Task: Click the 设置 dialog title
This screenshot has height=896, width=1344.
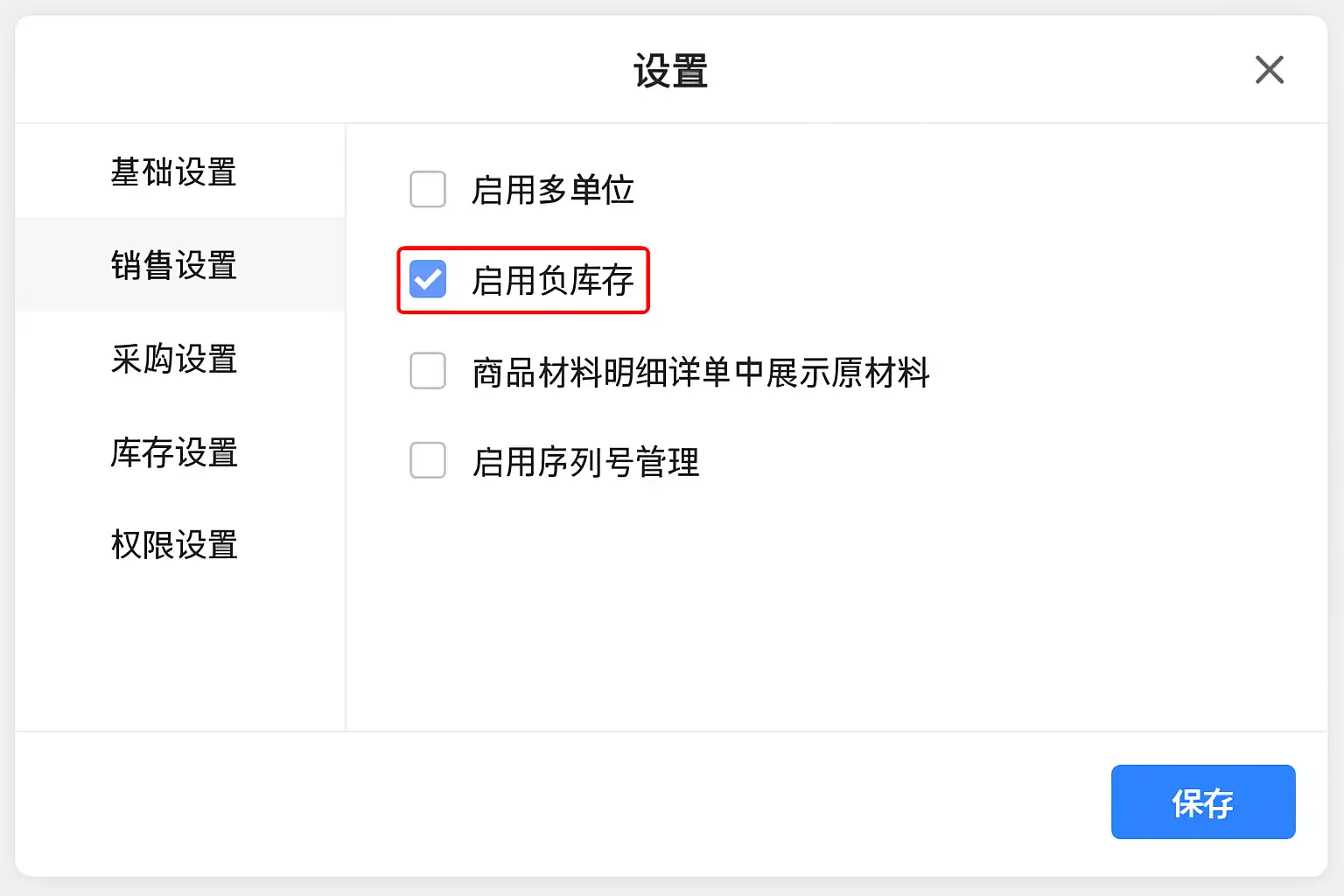Action: point(670,71)
